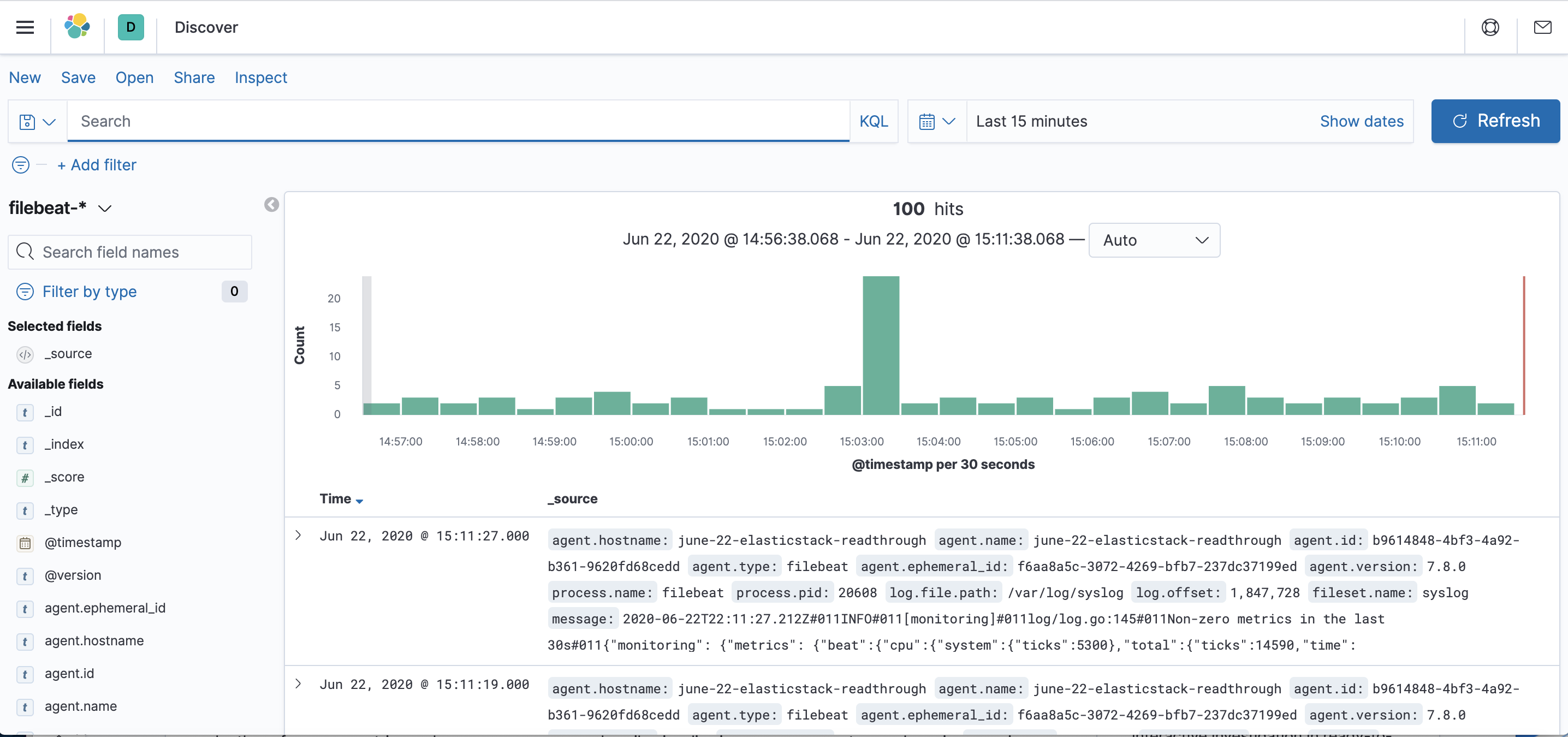Viewport: 1568px width, 737px height.
Task: Expand the filebeat-* index dropdown
Action: (x=106, y=208)
